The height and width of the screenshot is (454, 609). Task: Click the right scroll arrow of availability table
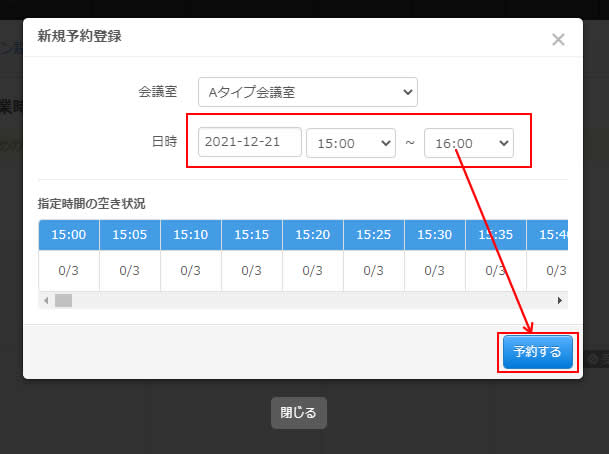[561, 300]
